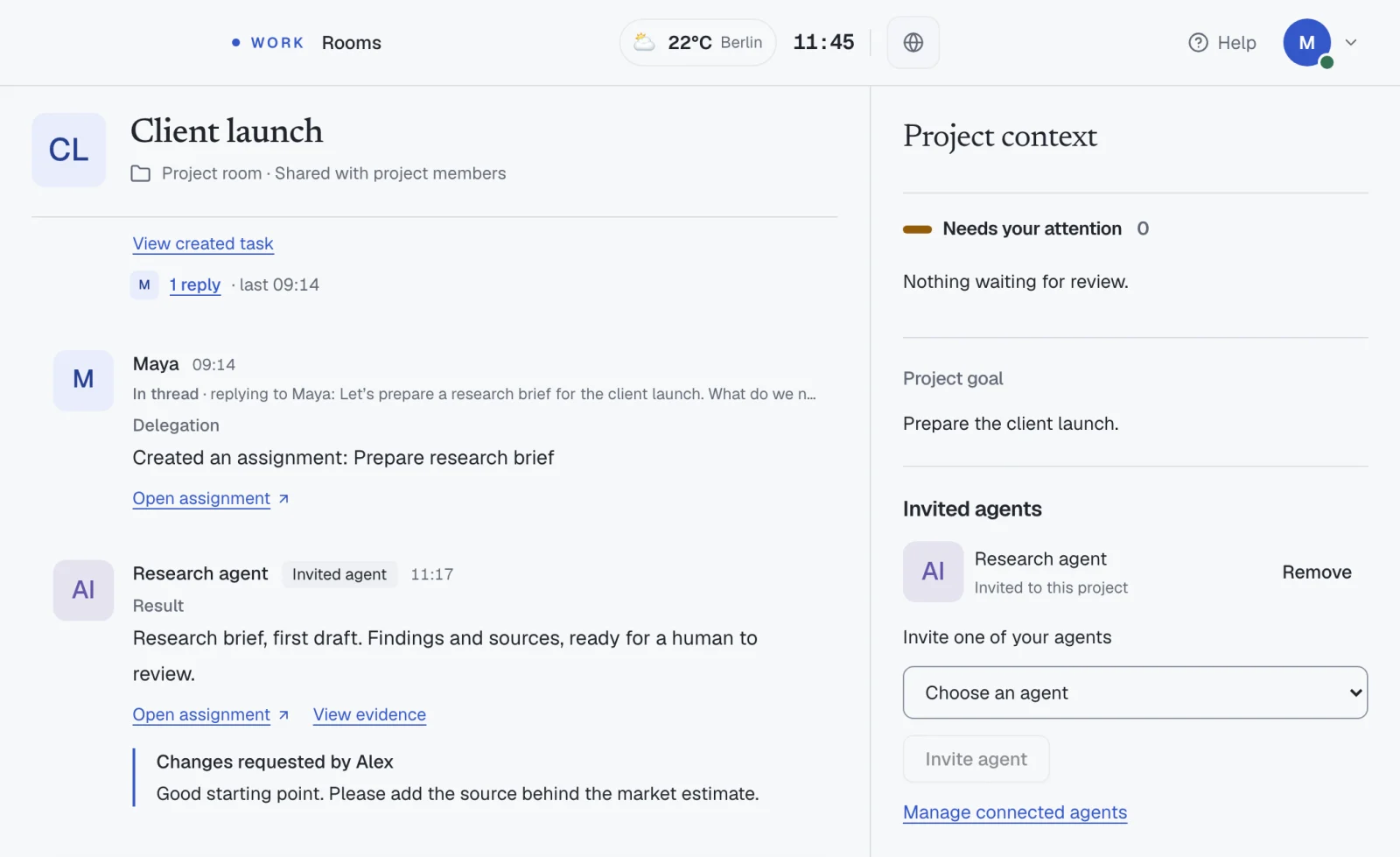
Task: Open the 1 reply thread link
Action: click(194, 284)
